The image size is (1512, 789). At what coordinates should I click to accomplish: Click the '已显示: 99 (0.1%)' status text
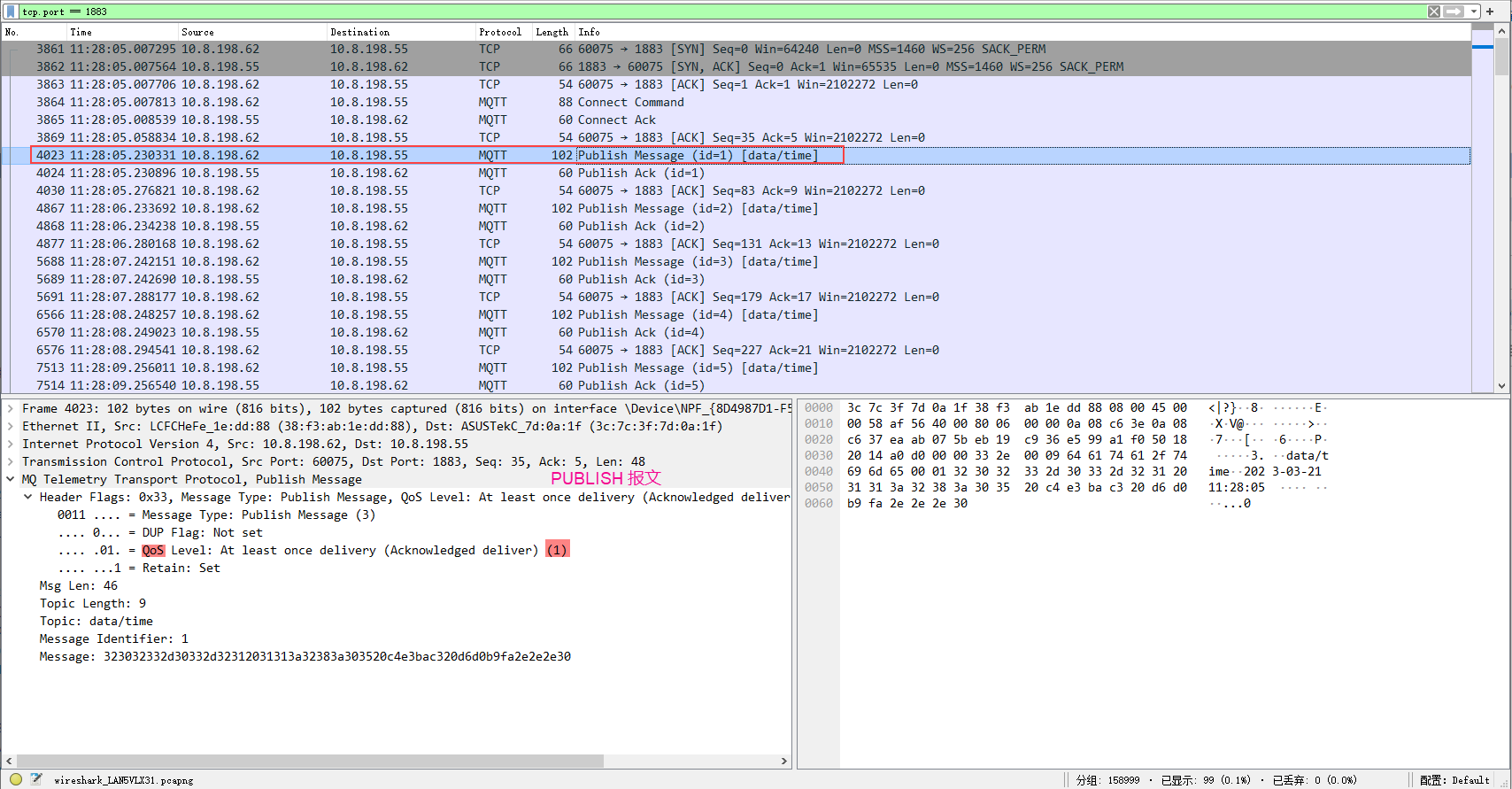pyautogui.click(x=1206, y=780)
